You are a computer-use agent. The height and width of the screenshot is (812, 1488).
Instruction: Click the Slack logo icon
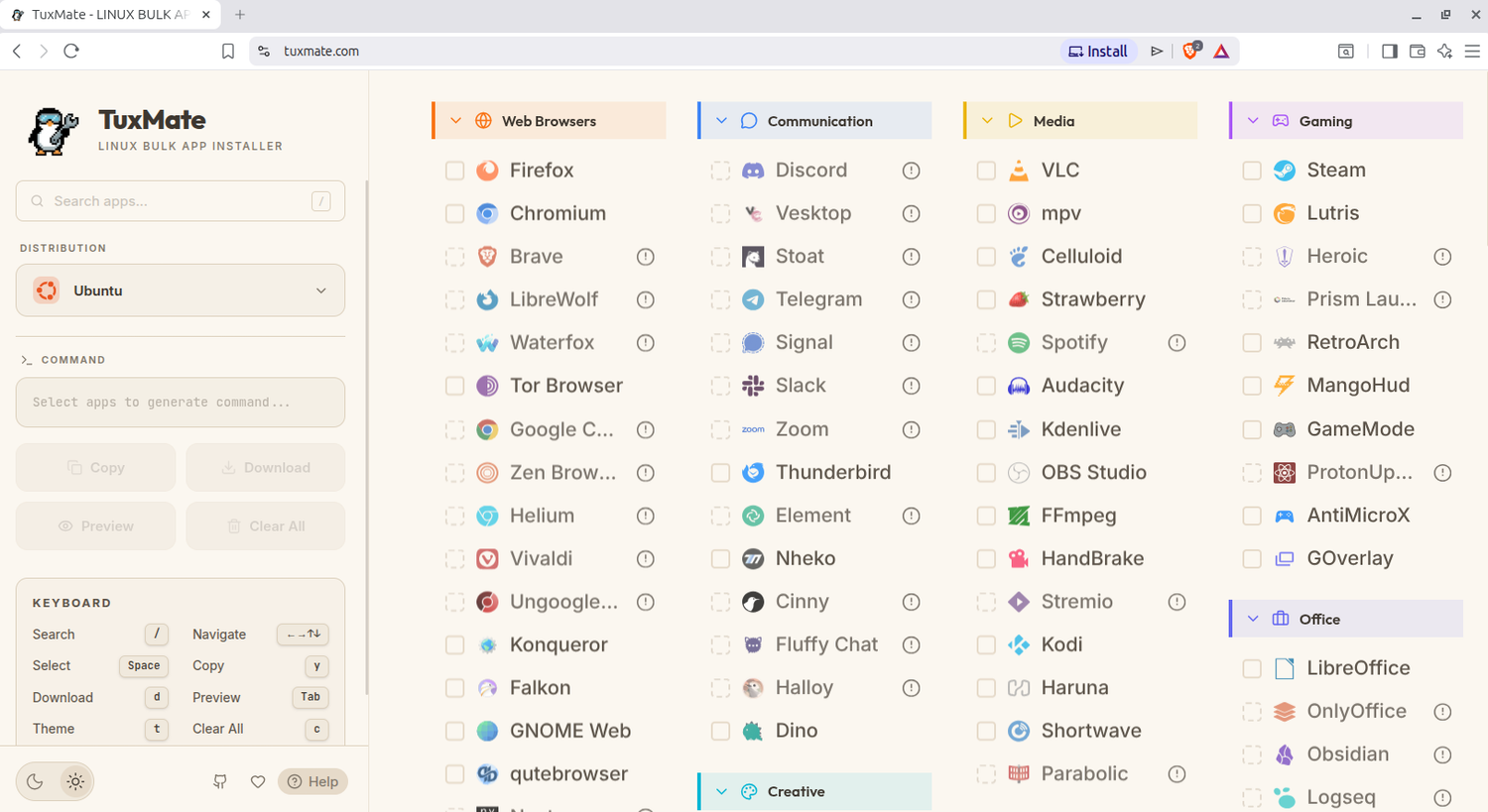(753, 386)
